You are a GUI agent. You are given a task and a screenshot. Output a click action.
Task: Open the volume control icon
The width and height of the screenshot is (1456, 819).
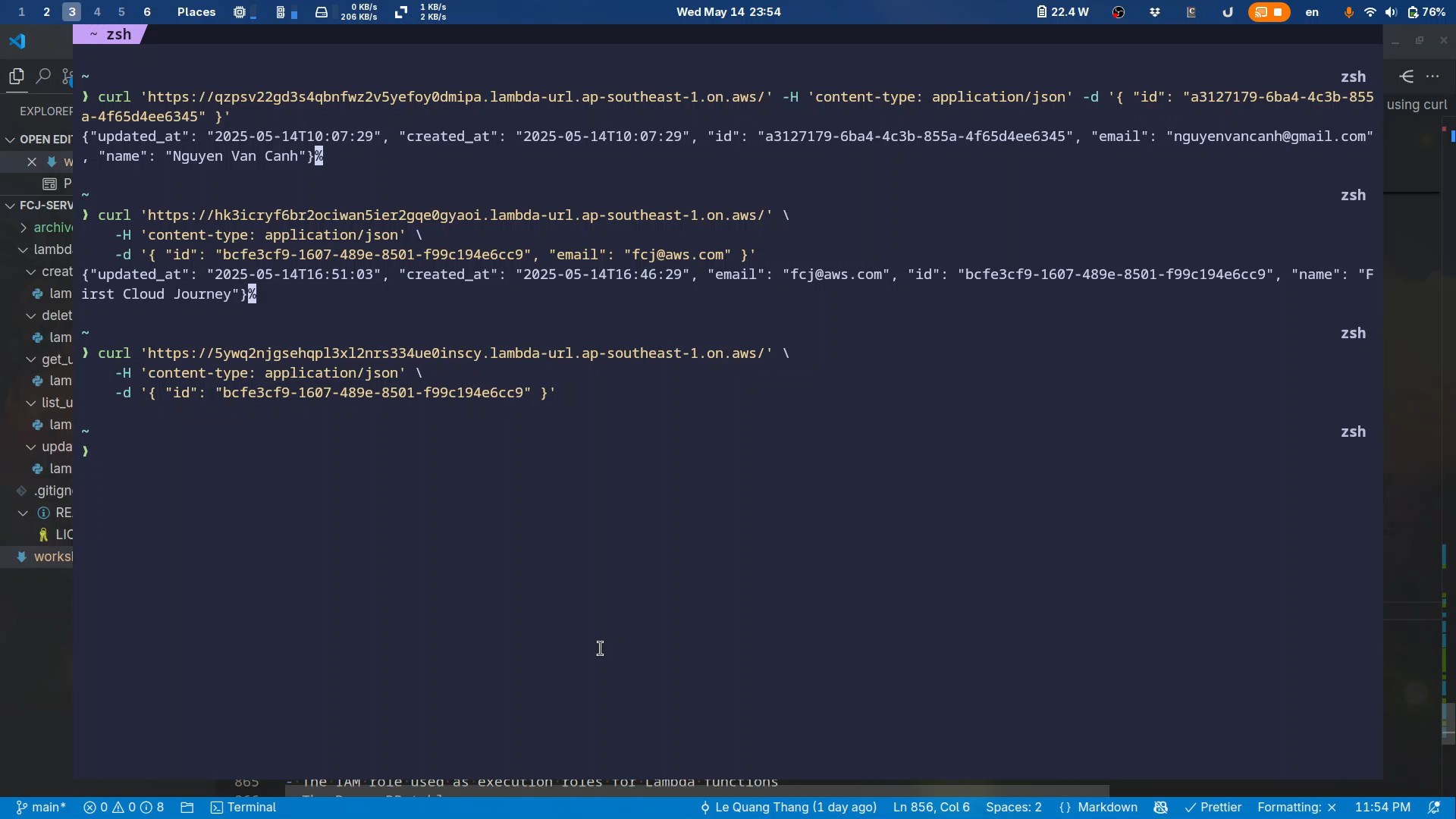click(x=1391, y=12)
